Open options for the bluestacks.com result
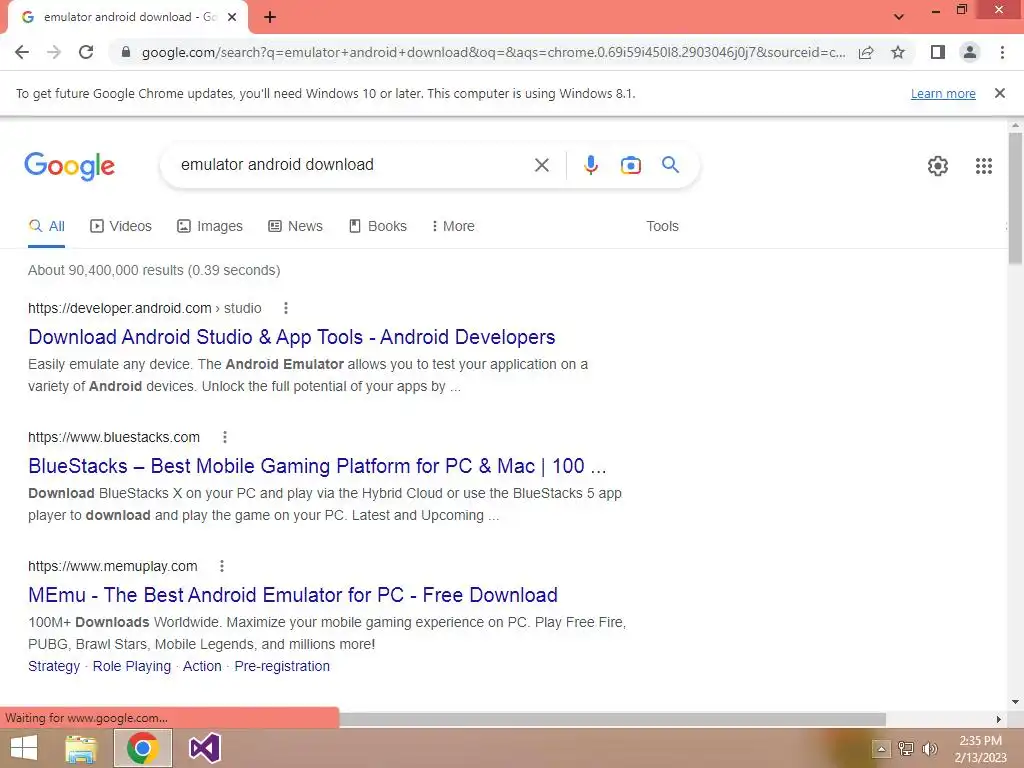Viewport: 1024px width, 768px height. (225, 438)
